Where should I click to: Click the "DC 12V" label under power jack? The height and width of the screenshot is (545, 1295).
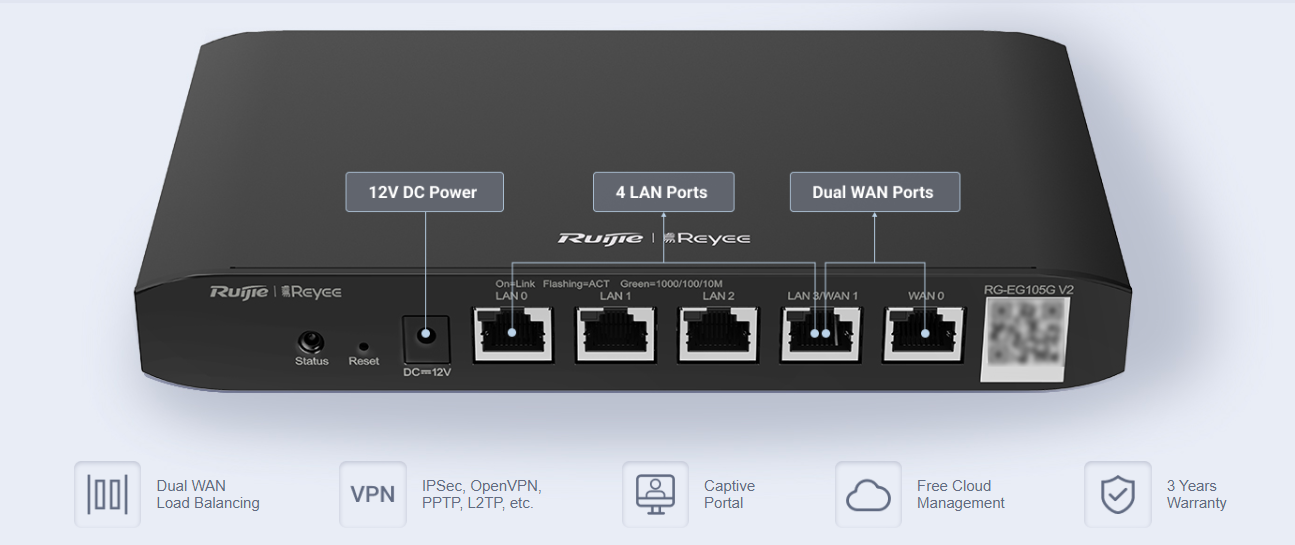[x=427, y=372]
